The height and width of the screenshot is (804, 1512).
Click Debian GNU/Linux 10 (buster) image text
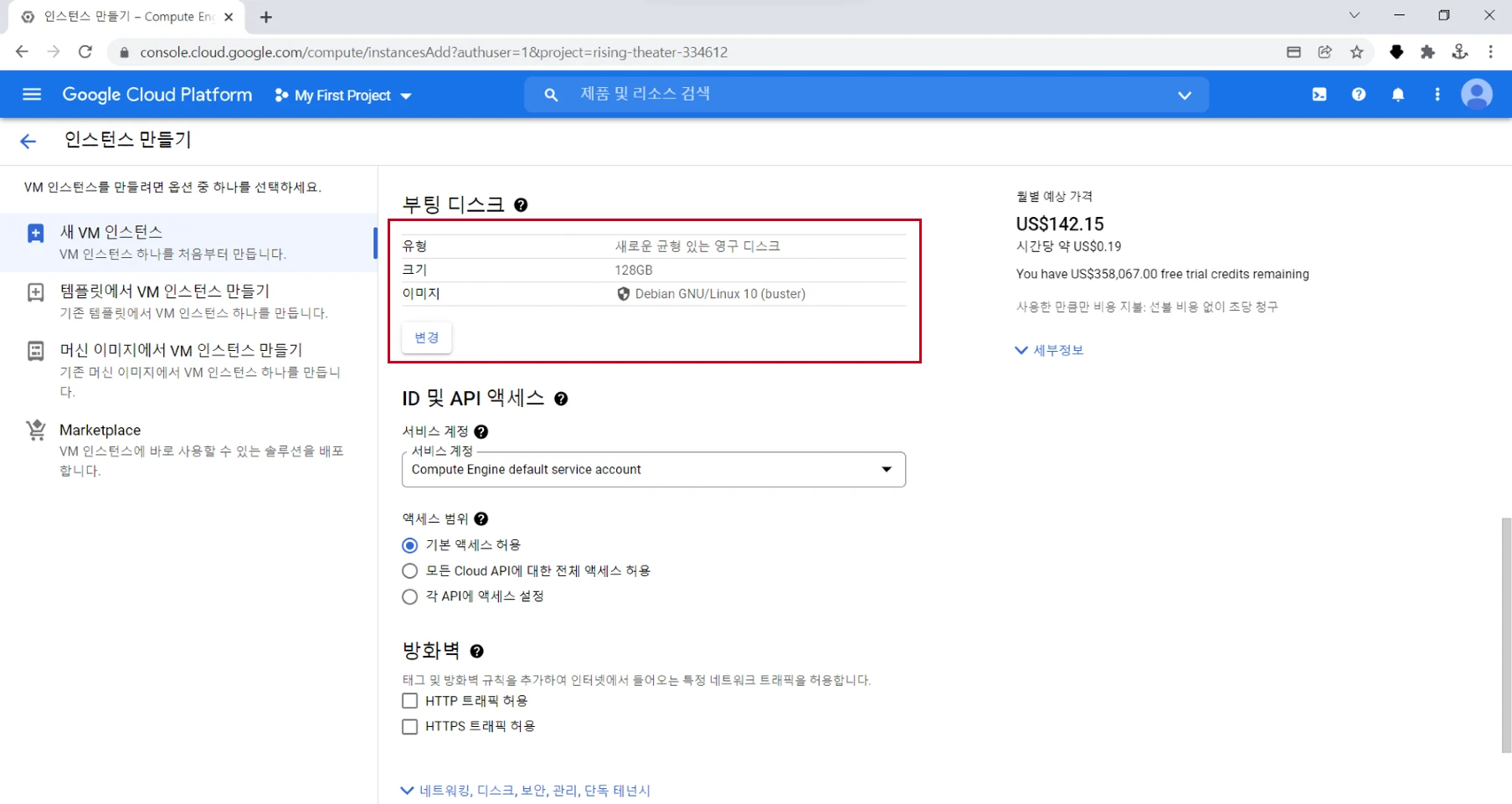point(720,294)
